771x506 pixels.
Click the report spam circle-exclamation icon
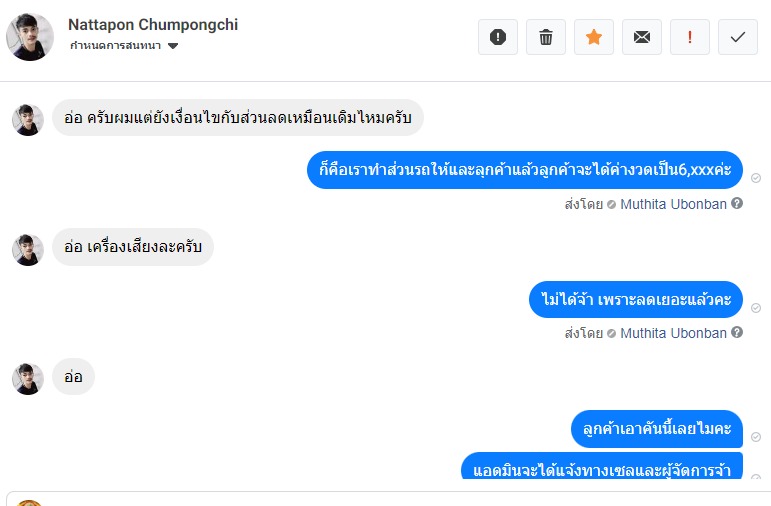click(497, 37)
